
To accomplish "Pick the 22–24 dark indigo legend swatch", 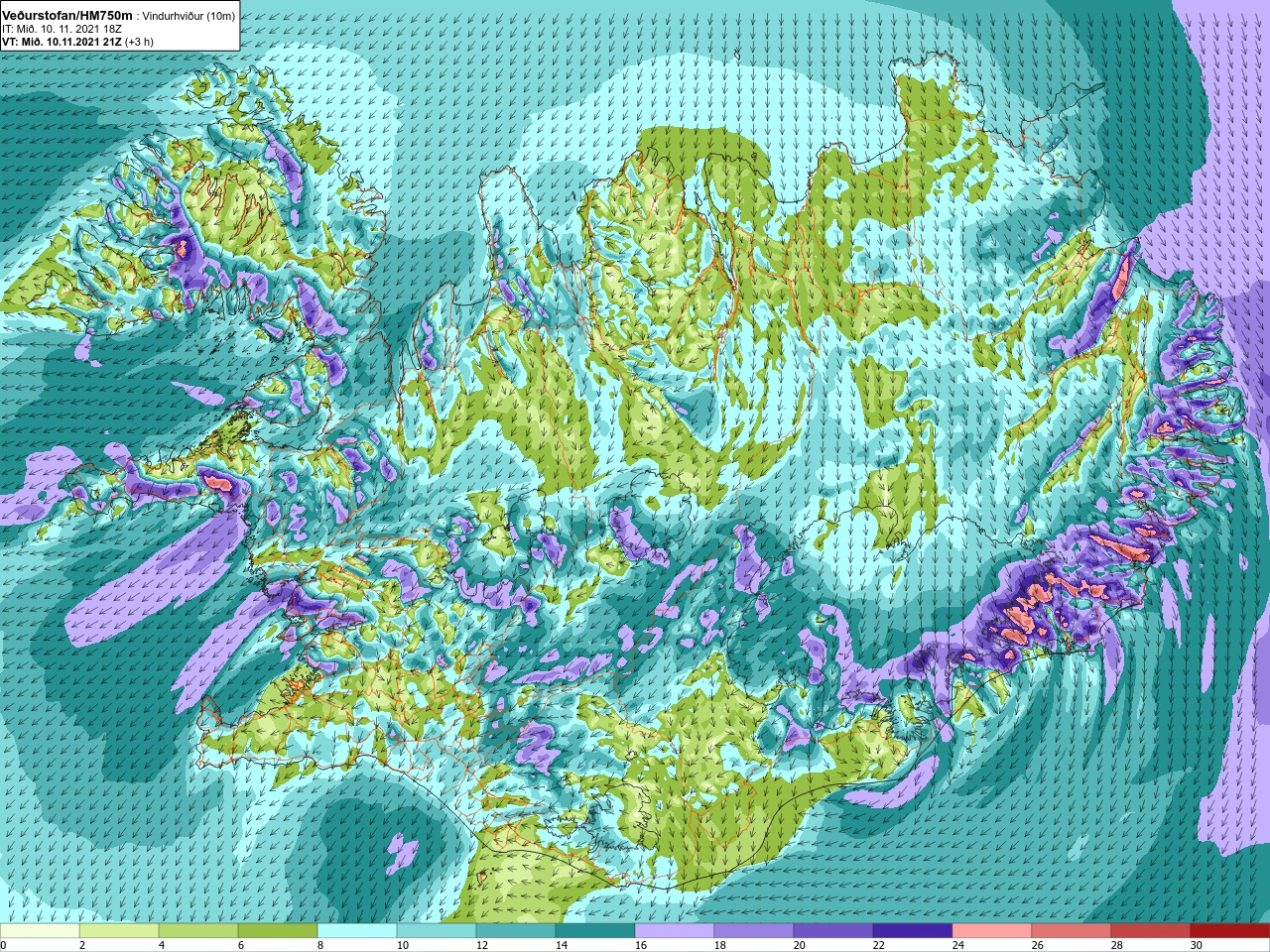I will point(913,931).
